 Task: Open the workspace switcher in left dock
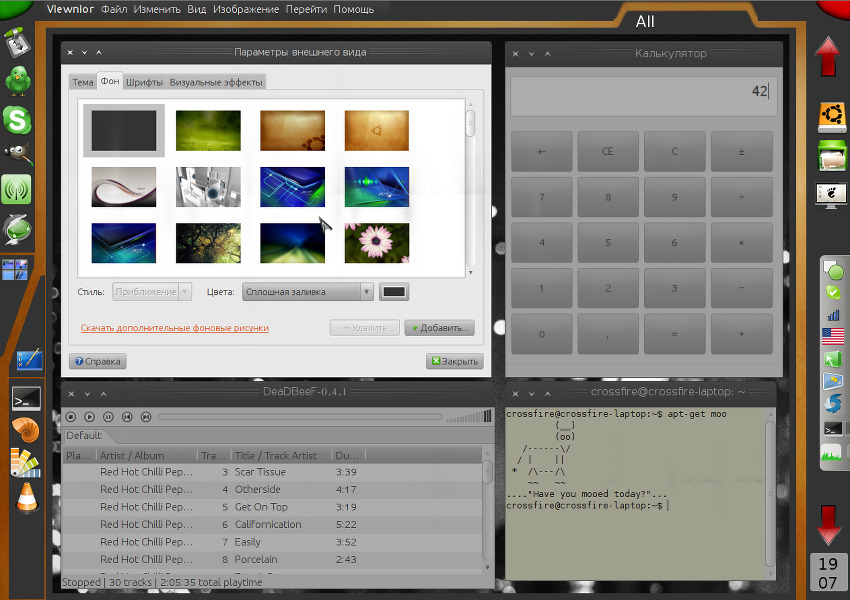coord(15,270)
